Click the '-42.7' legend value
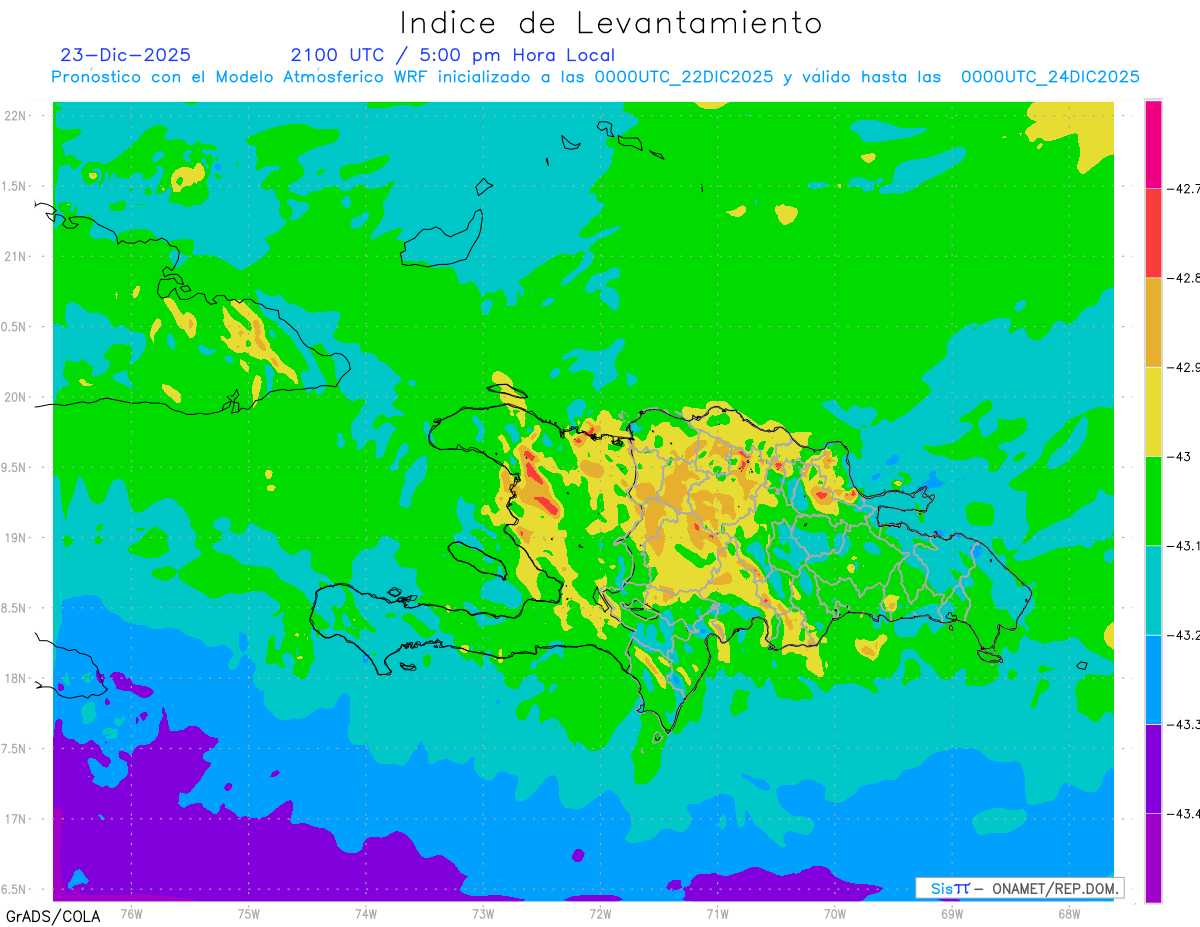The width and height of the screenshot is (1200, 927). (1184, 188)
